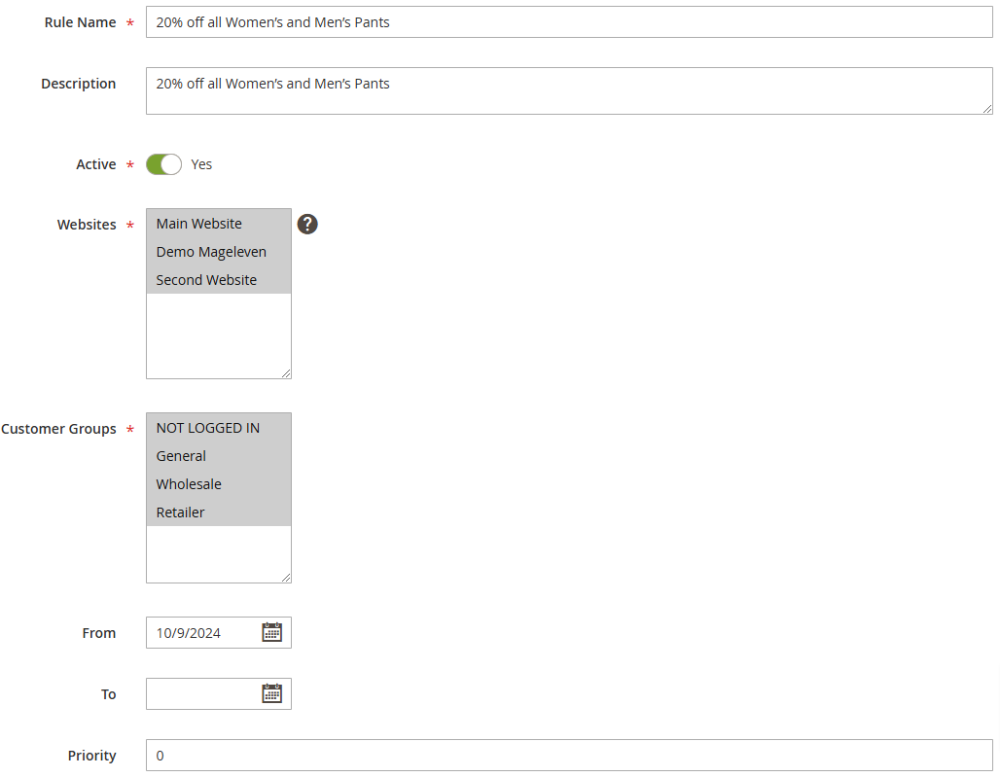Click the Customer Groups list resize handle
Screen dimensions: 1000x777
[x=286, y=577]
